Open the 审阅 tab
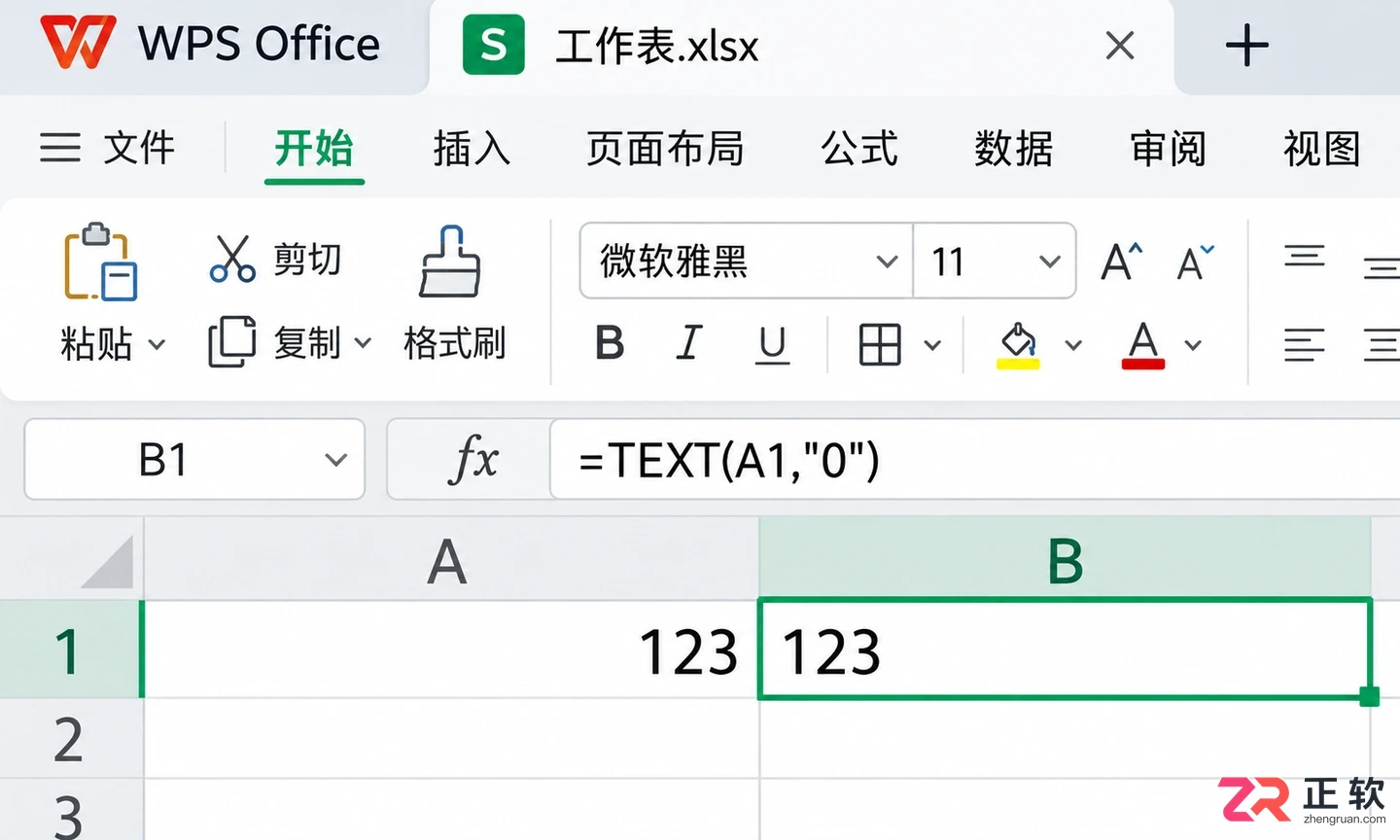 point(1168,149)
